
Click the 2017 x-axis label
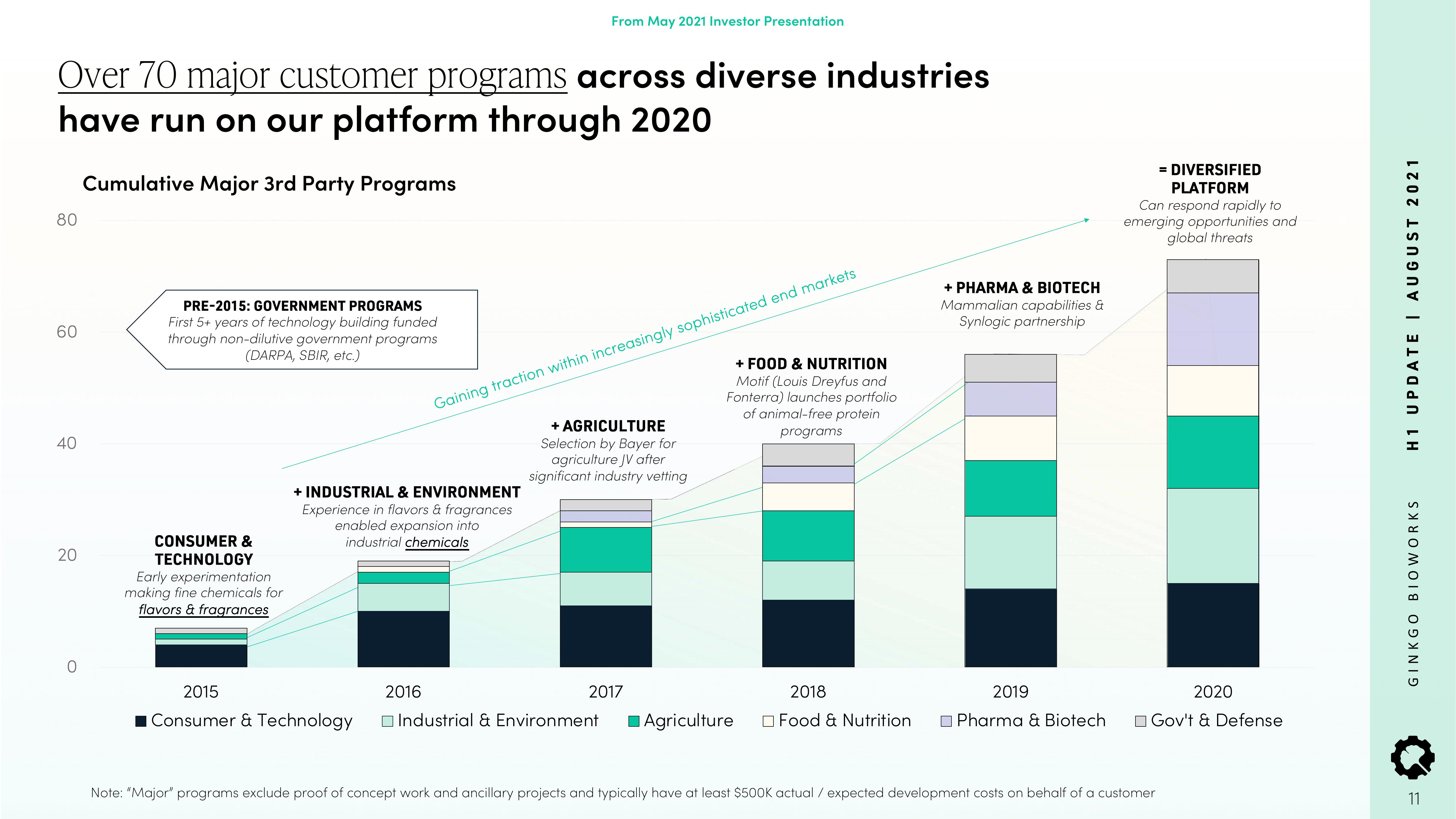tap(605, 692)
